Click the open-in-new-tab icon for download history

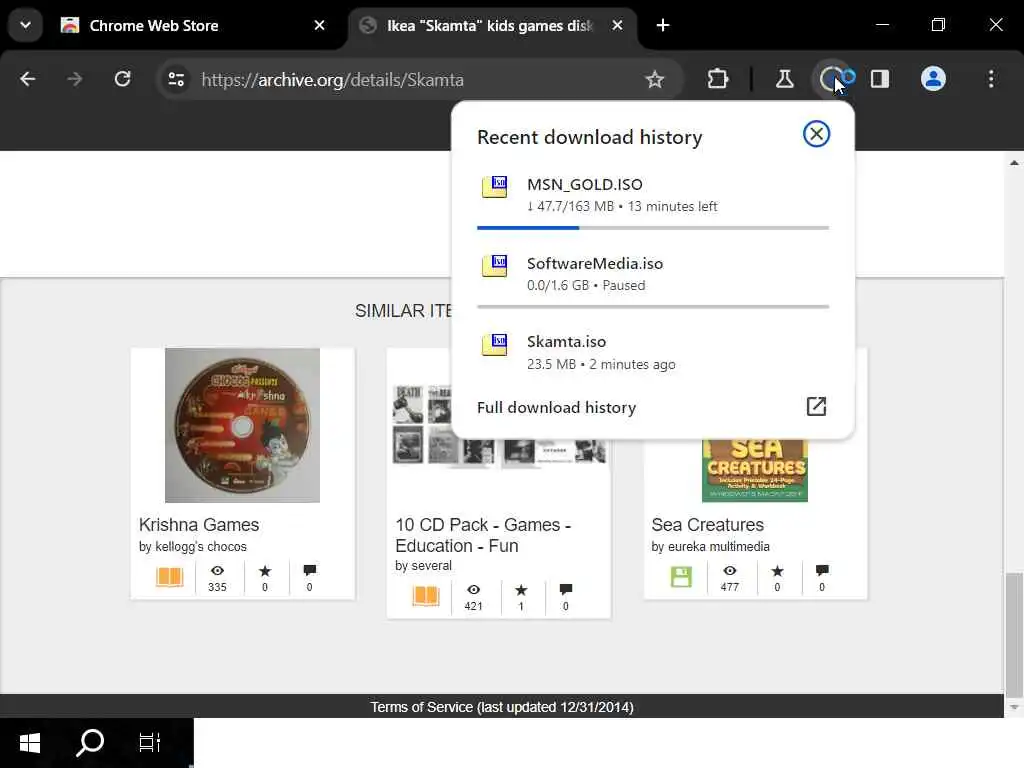(x=816, y=407)
